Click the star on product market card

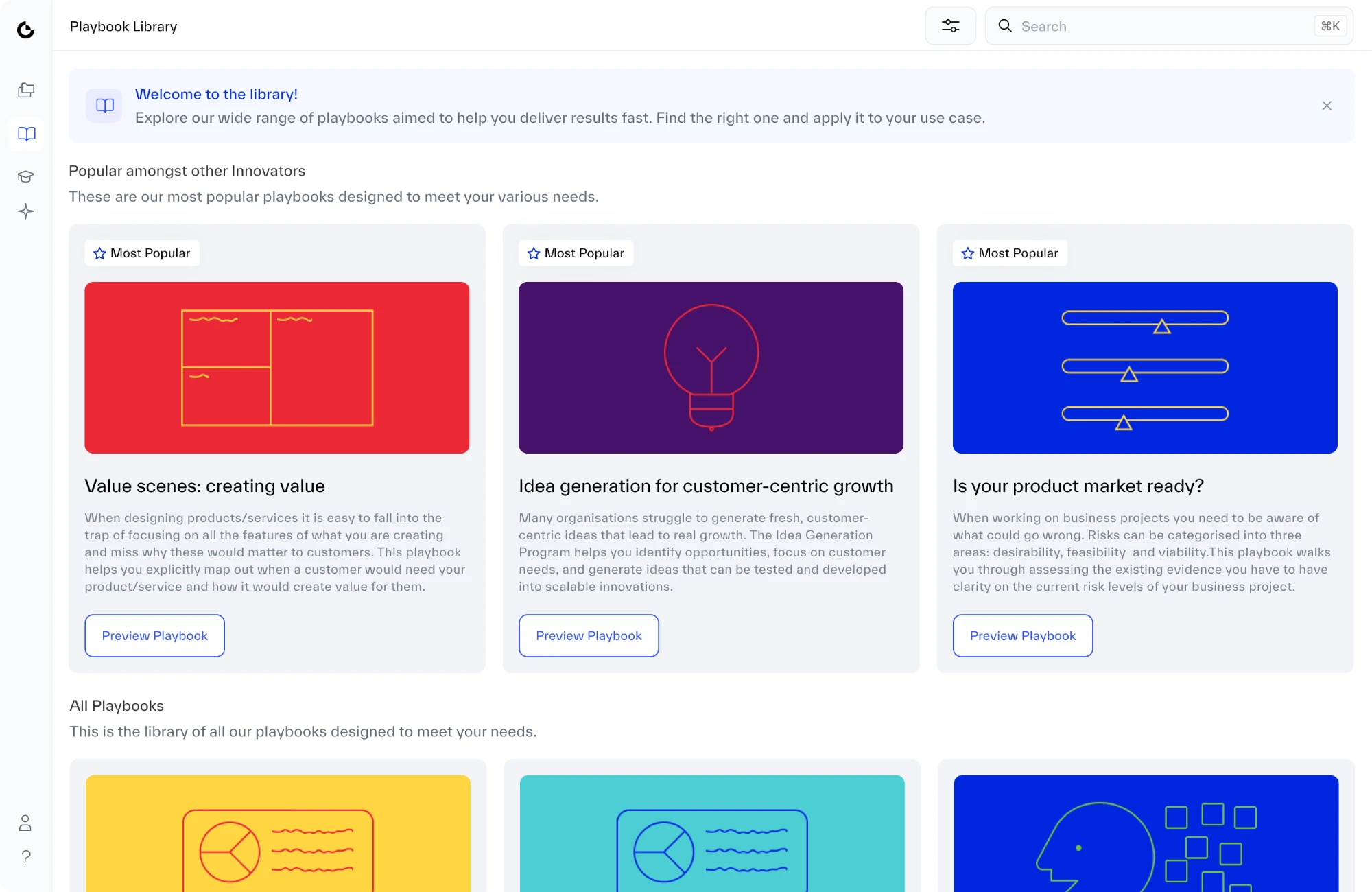point(968,253)
